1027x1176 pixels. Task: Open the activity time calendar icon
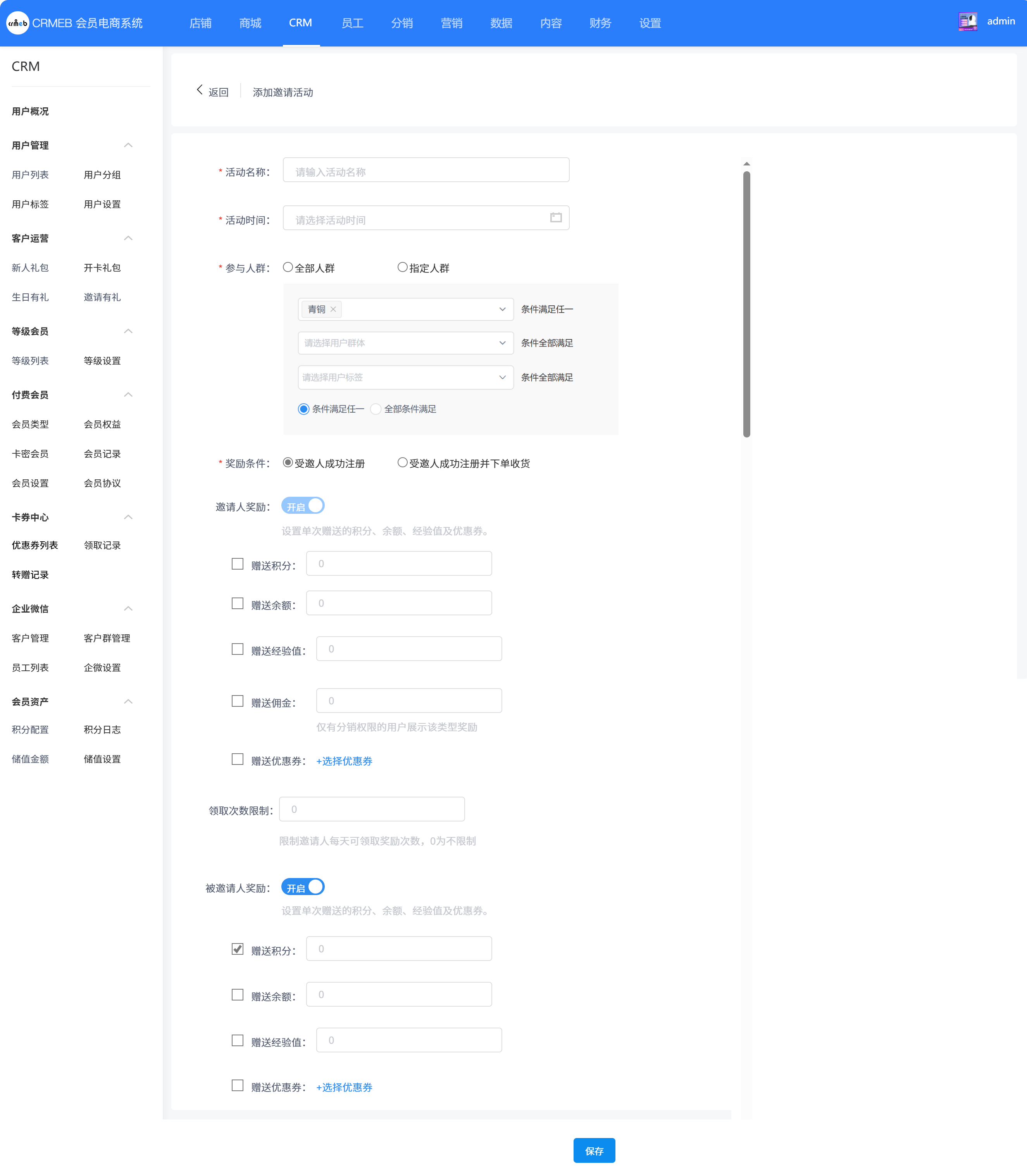pos(555,218)
